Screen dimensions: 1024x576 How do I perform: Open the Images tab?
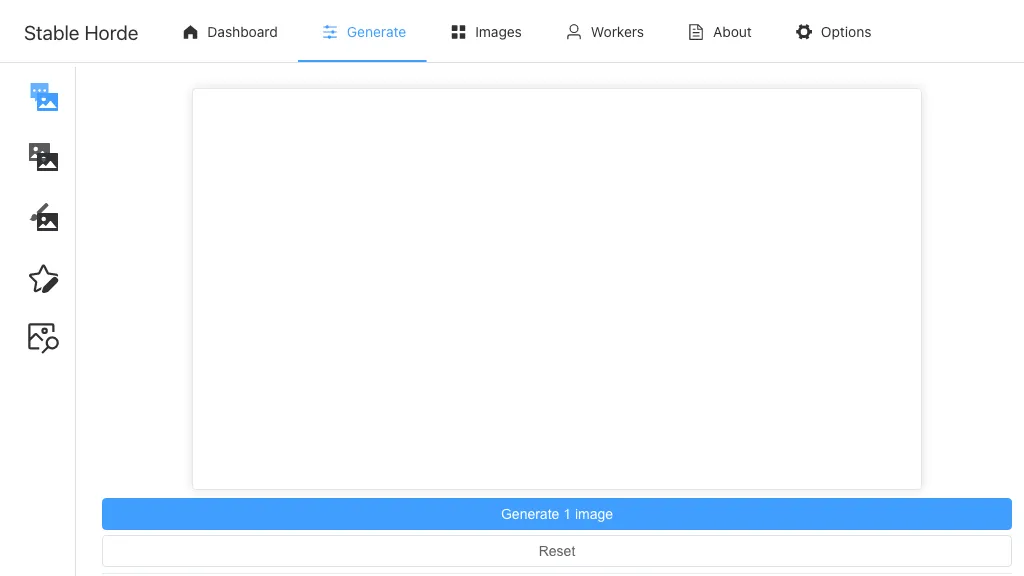pos(497,31)
